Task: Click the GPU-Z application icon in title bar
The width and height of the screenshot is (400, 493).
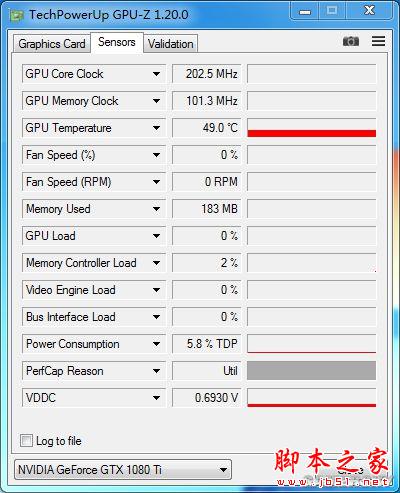Action: (x=17, y=15)
